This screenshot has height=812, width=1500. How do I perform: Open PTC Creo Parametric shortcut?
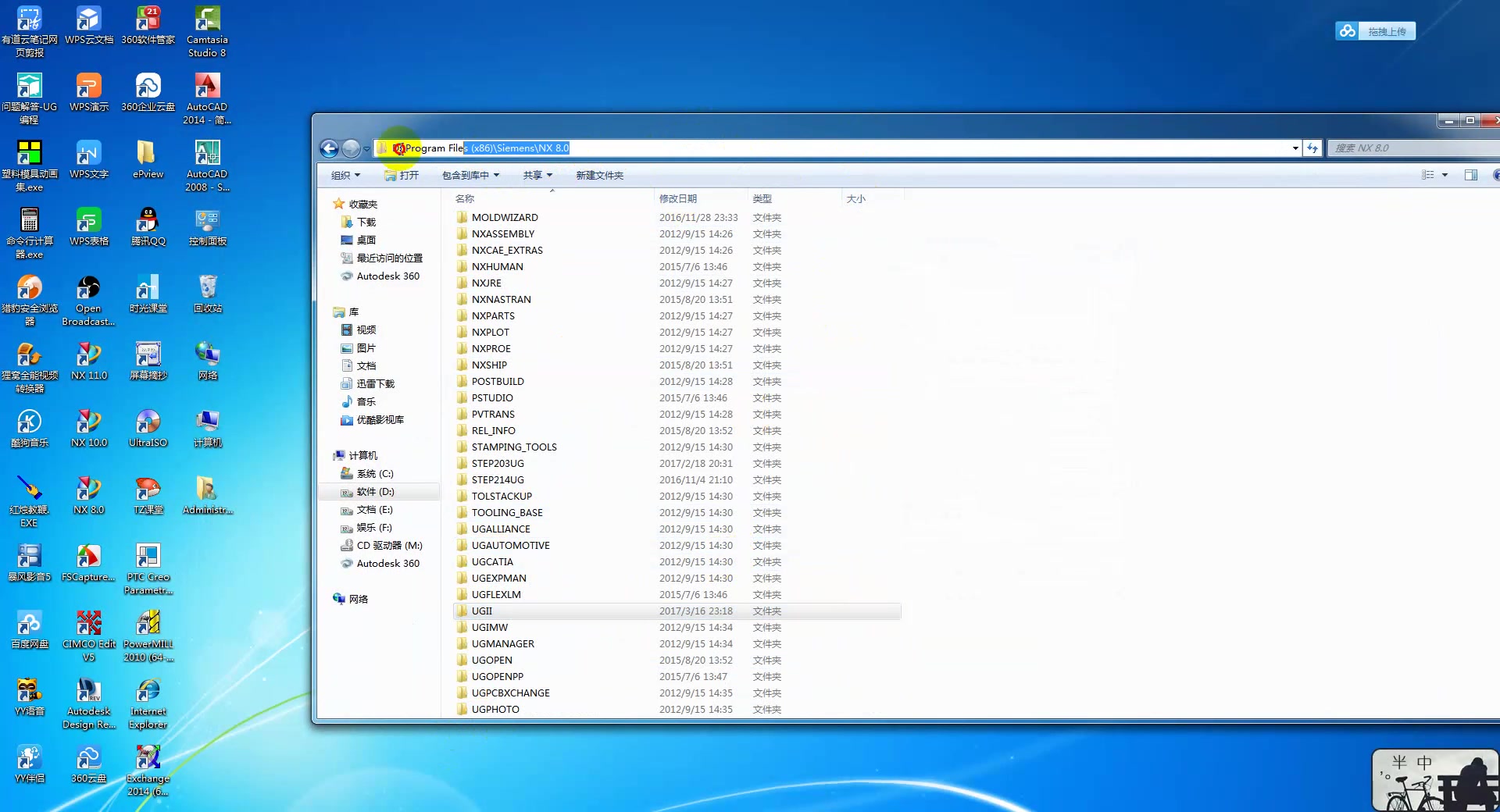148,568
